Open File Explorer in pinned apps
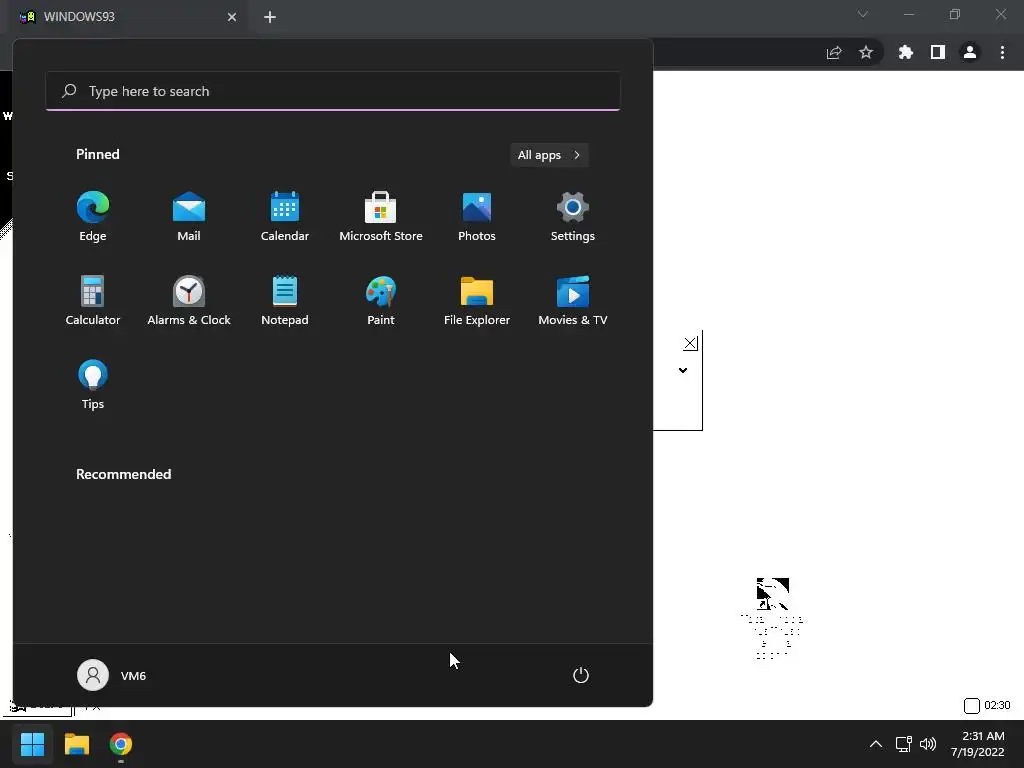This screenshot has width=1024, height=768. 477,300
